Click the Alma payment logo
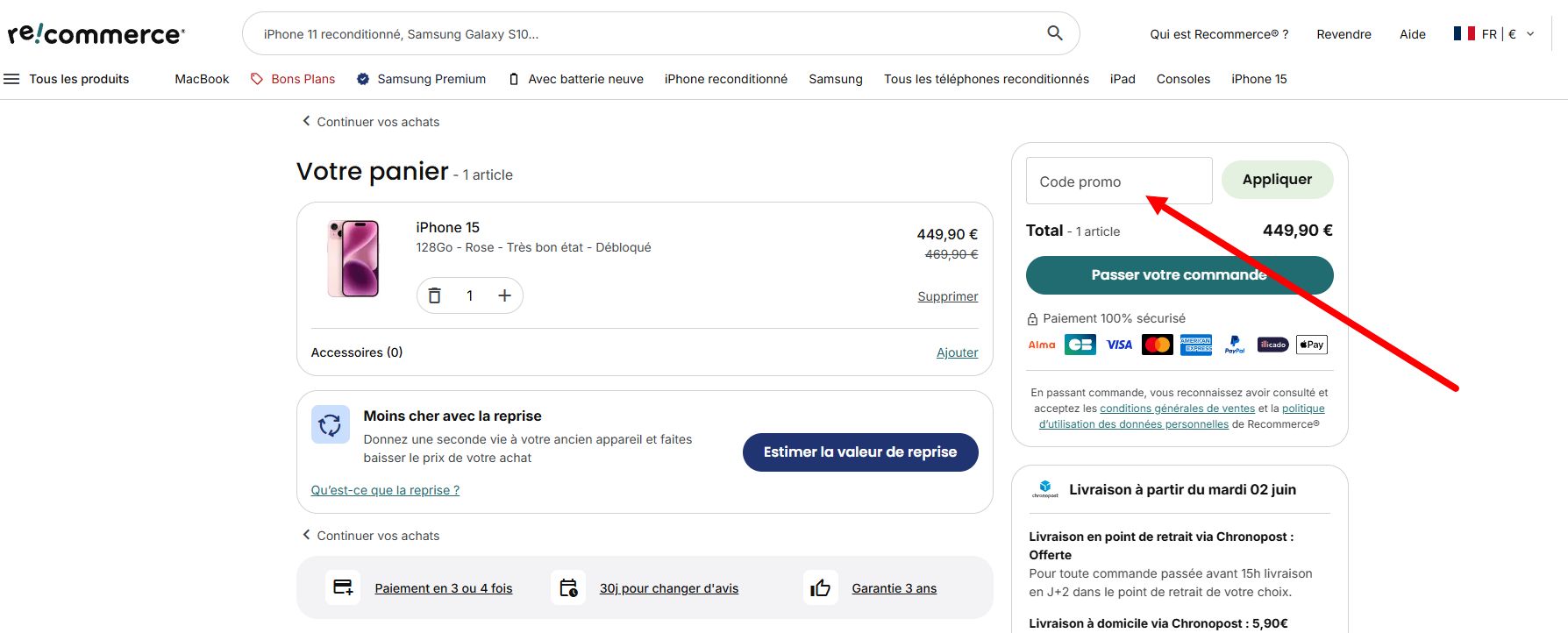Image resolution: width=1568 pixels, height=633 pixels. pos(1042,345)
